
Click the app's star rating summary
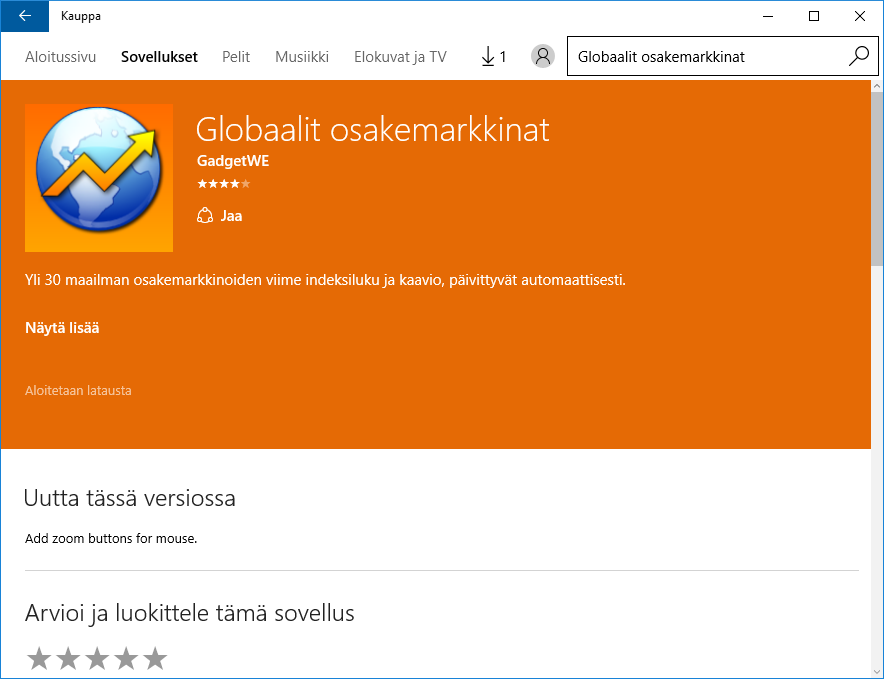coord(223,184)
